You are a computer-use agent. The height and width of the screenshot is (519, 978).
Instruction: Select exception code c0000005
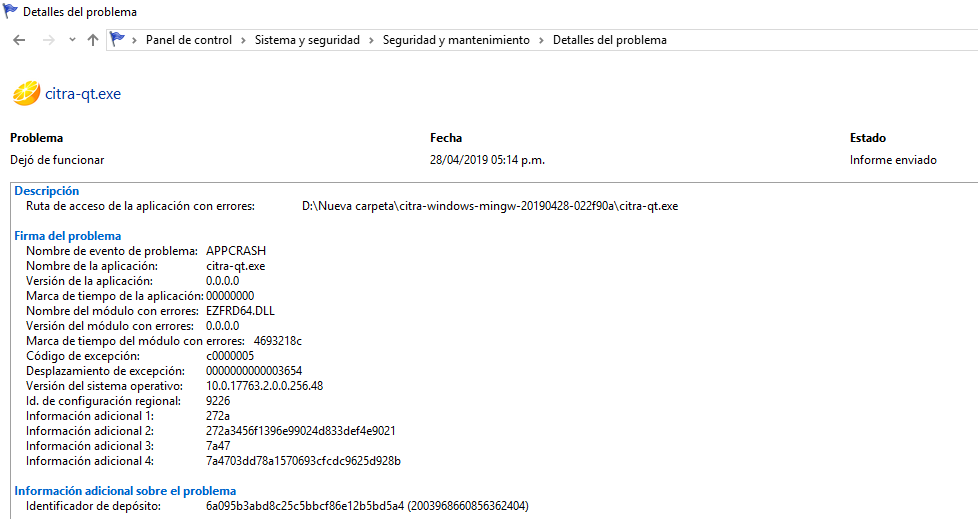230,356
